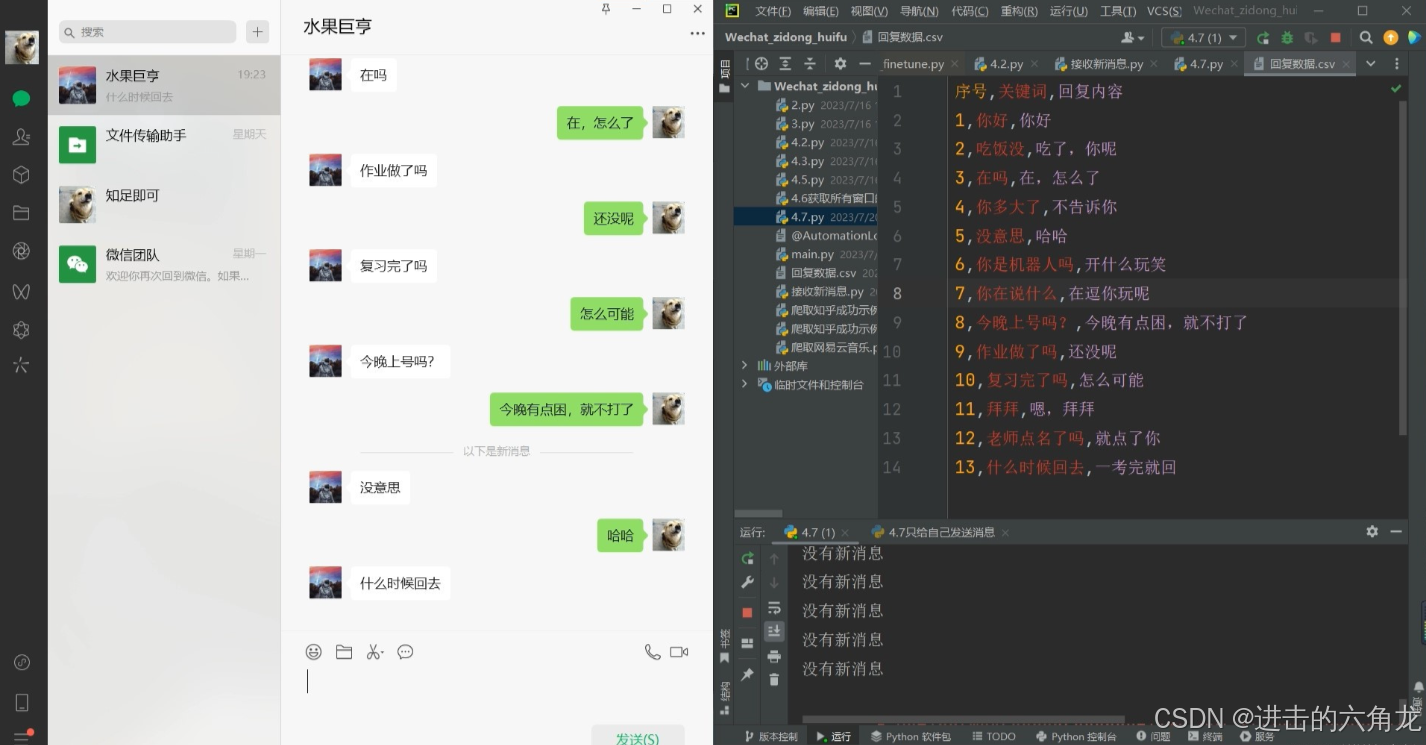The image size is (1426, 745).
Task: Open PyCharm 编辑(E) menu
Action: point(821,11)
